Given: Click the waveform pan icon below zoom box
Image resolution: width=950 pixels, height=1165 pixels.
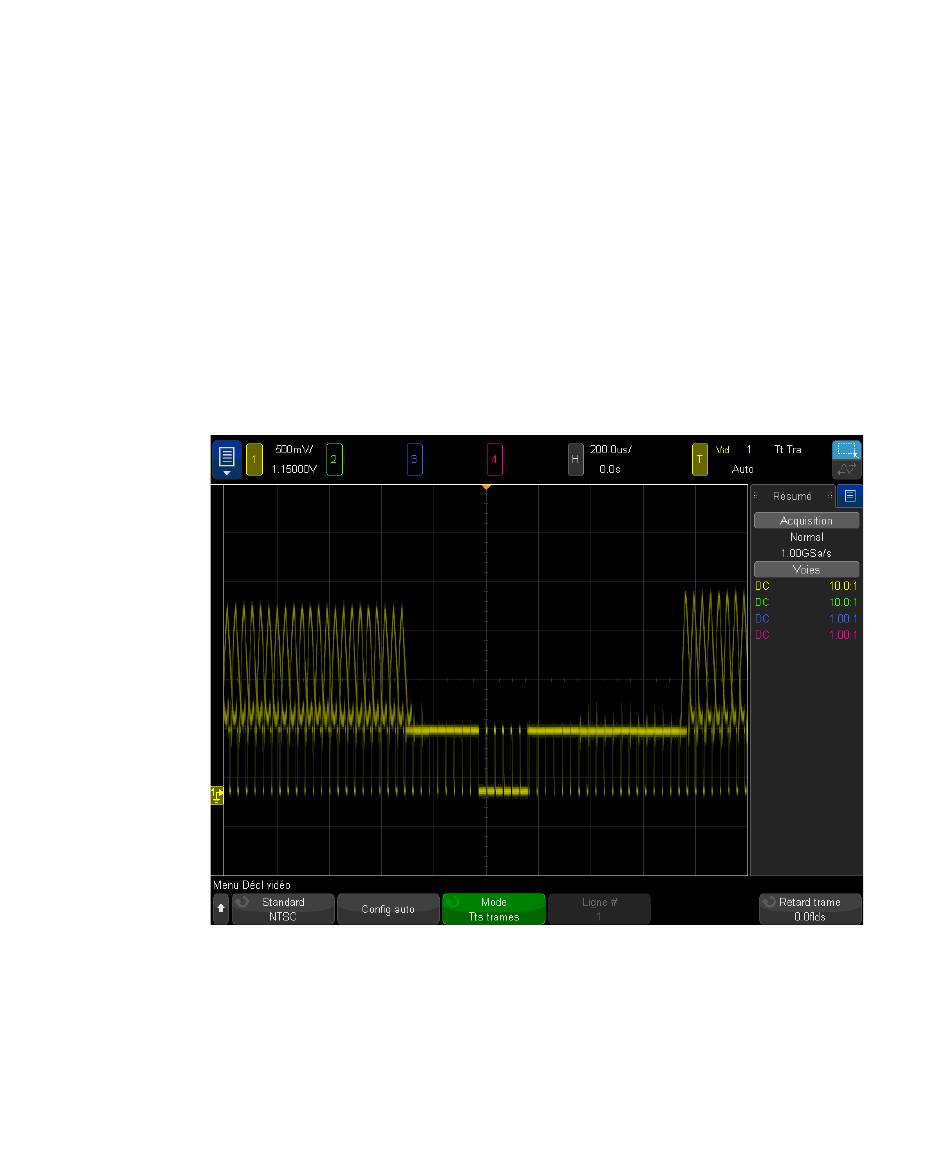Looking at the screenshot, I should tap(846, 469).
